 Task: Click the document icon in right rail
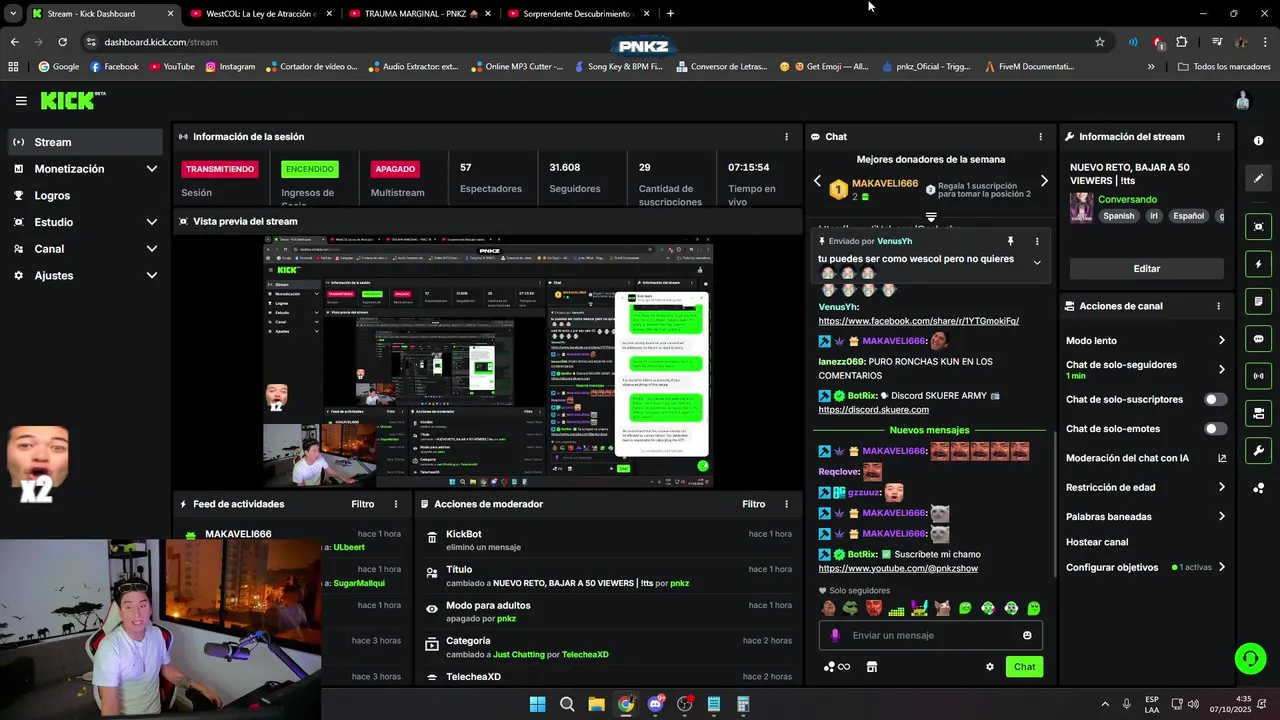coord(1258,301)
